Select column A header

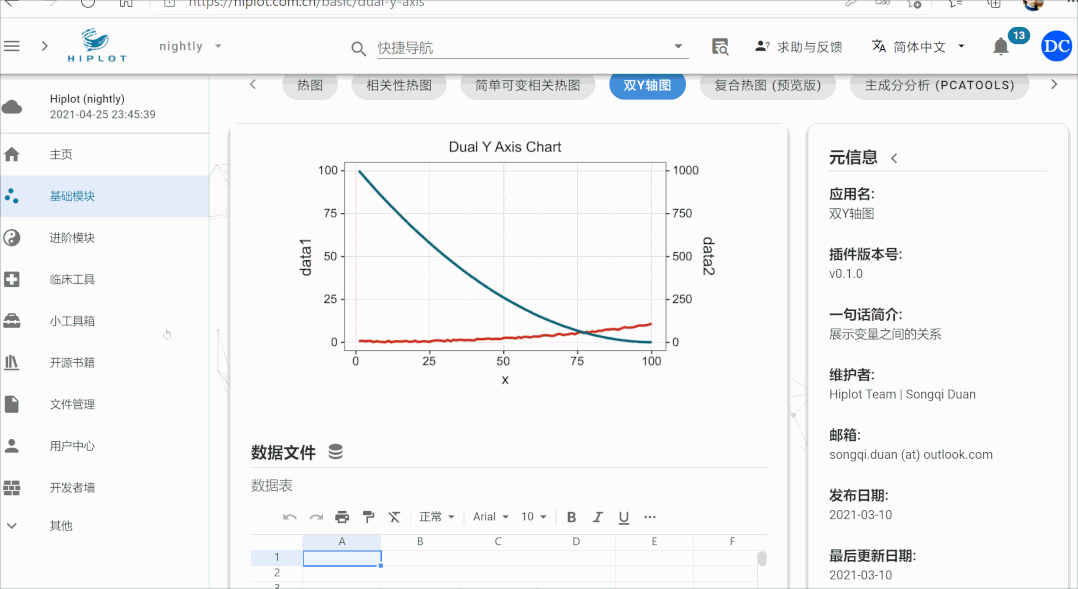(342, 542)
